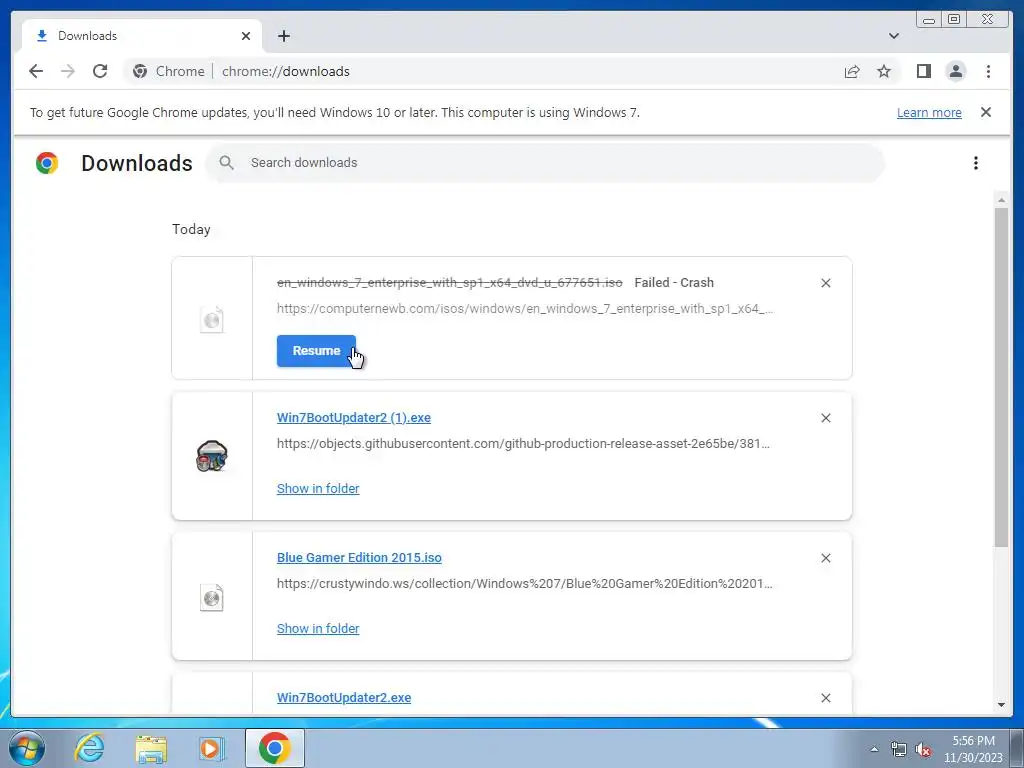Viewport: 1024px width, 768px height.
Task: Click the scrollbar up arrow
Action: (1001, 200)
